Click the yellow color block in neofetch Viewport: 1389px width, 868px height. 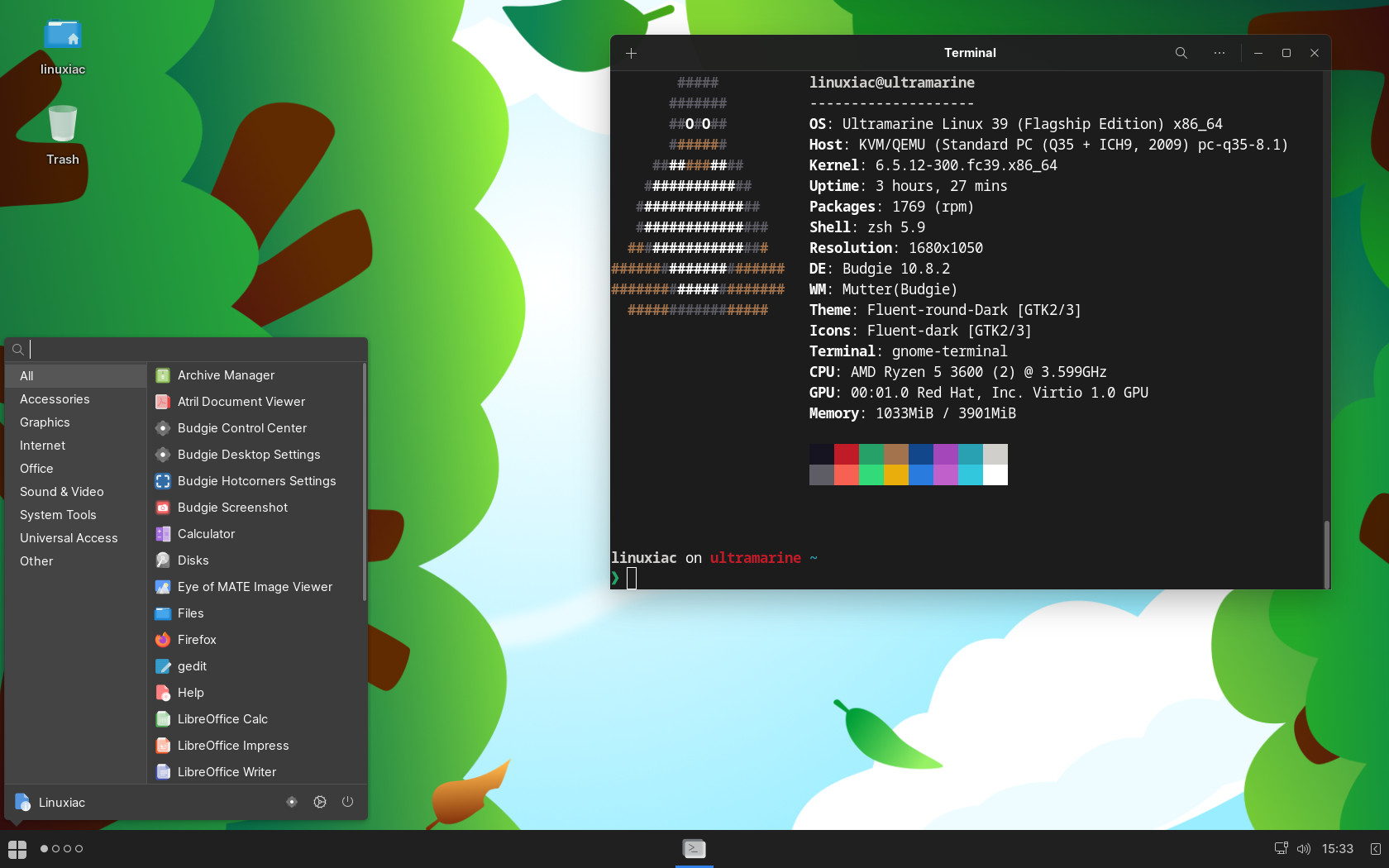(896, 475)
